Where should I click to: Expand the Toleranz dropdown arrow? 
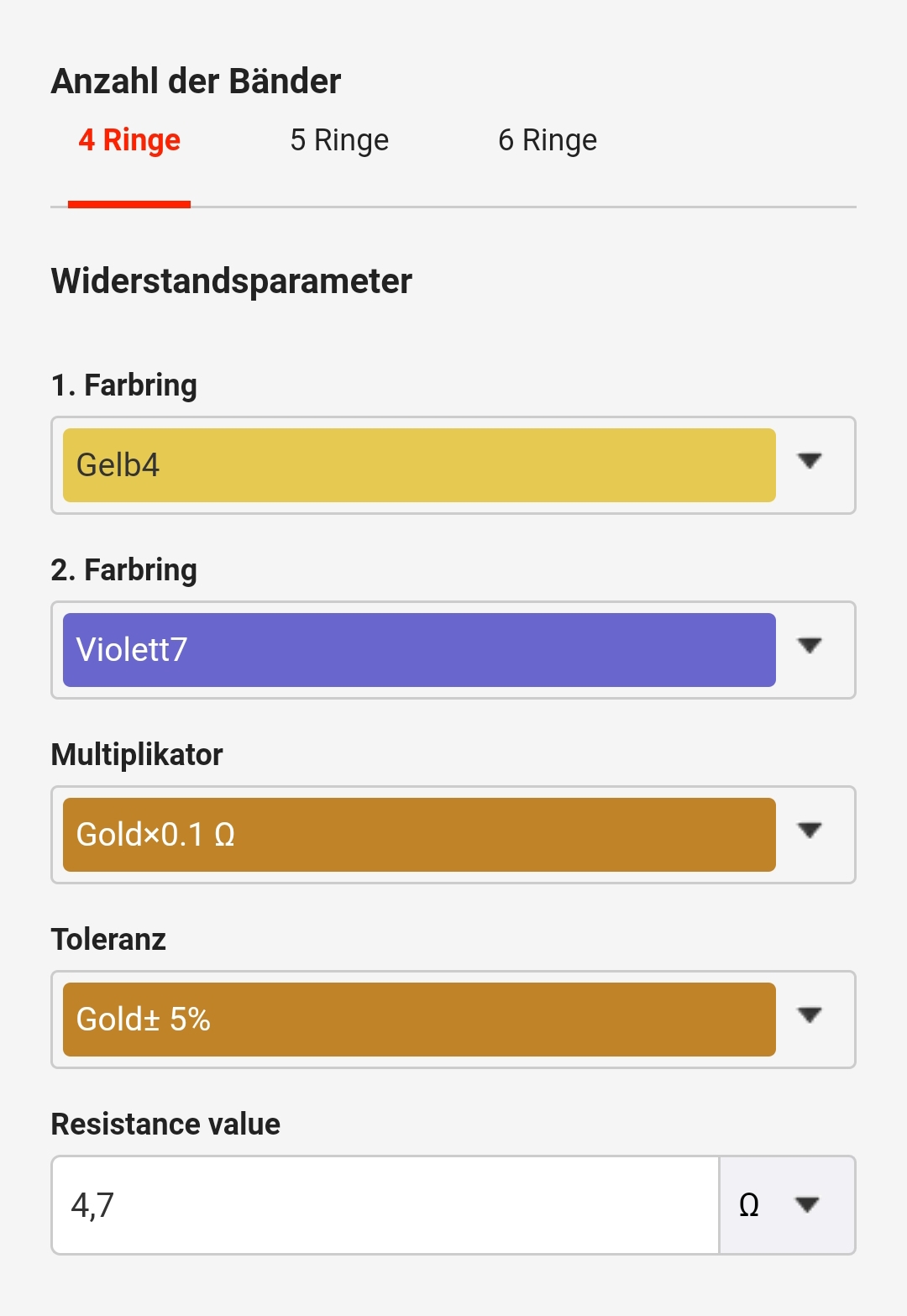pos(810,1015)
